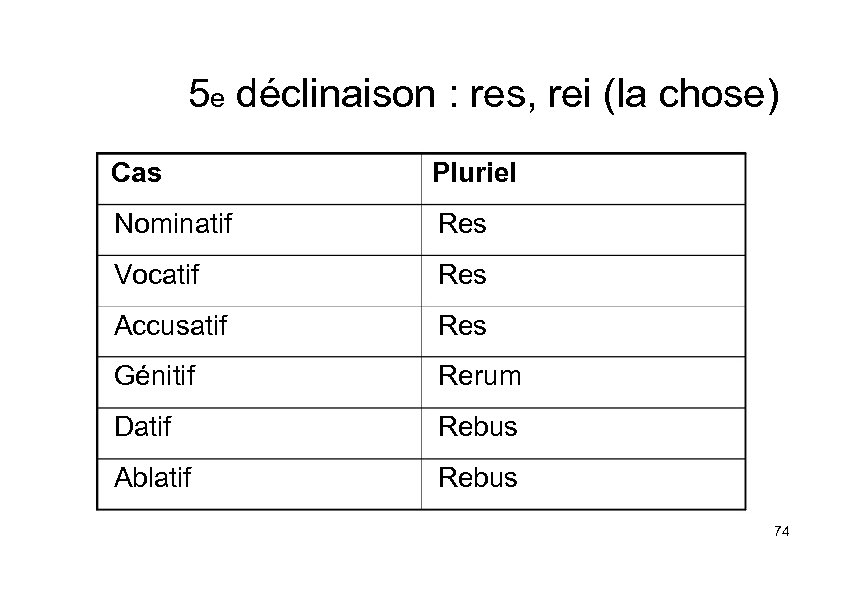Click the "Vocatif" row label
Screen dimensions: 842x595
158,275
